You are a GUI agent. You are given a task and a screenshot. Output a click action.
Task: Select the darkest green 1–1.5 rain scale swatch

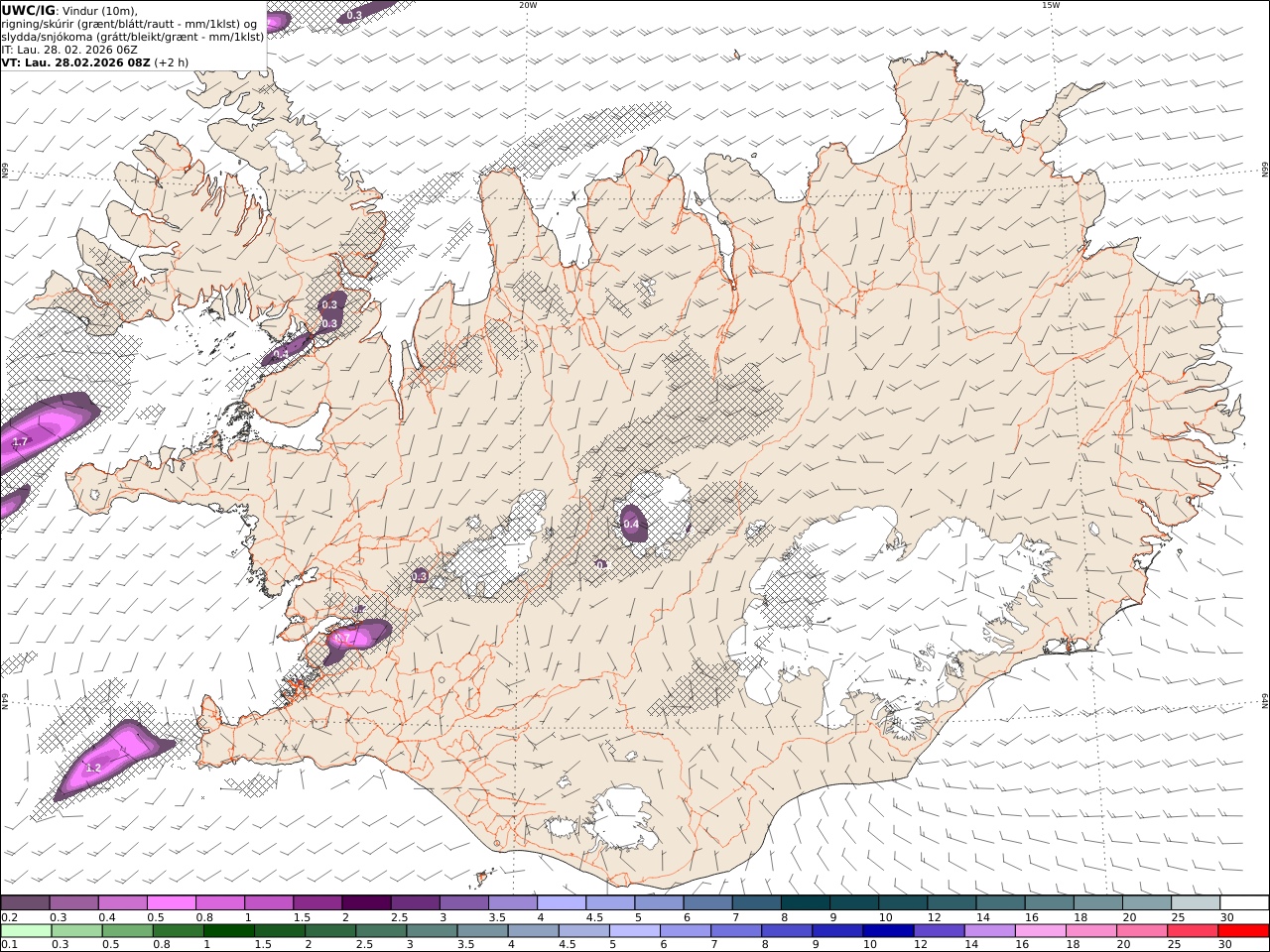[x=229, y=931]
